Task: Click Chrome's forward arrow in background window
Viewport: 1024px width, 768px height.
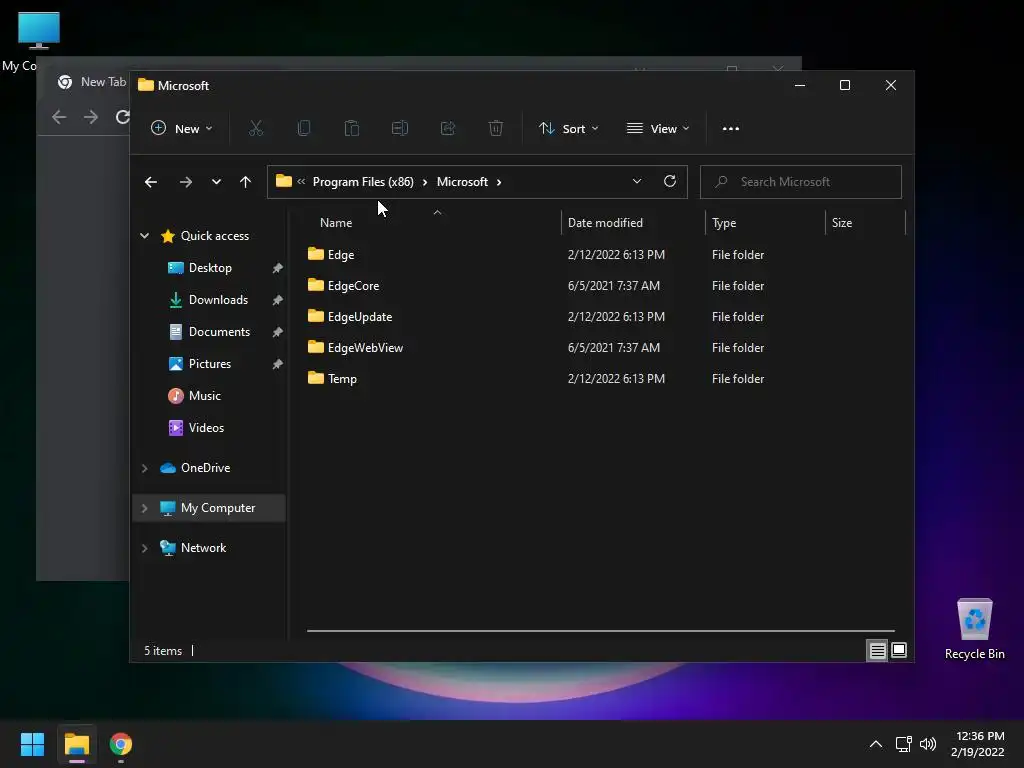Action: [91, 117]
